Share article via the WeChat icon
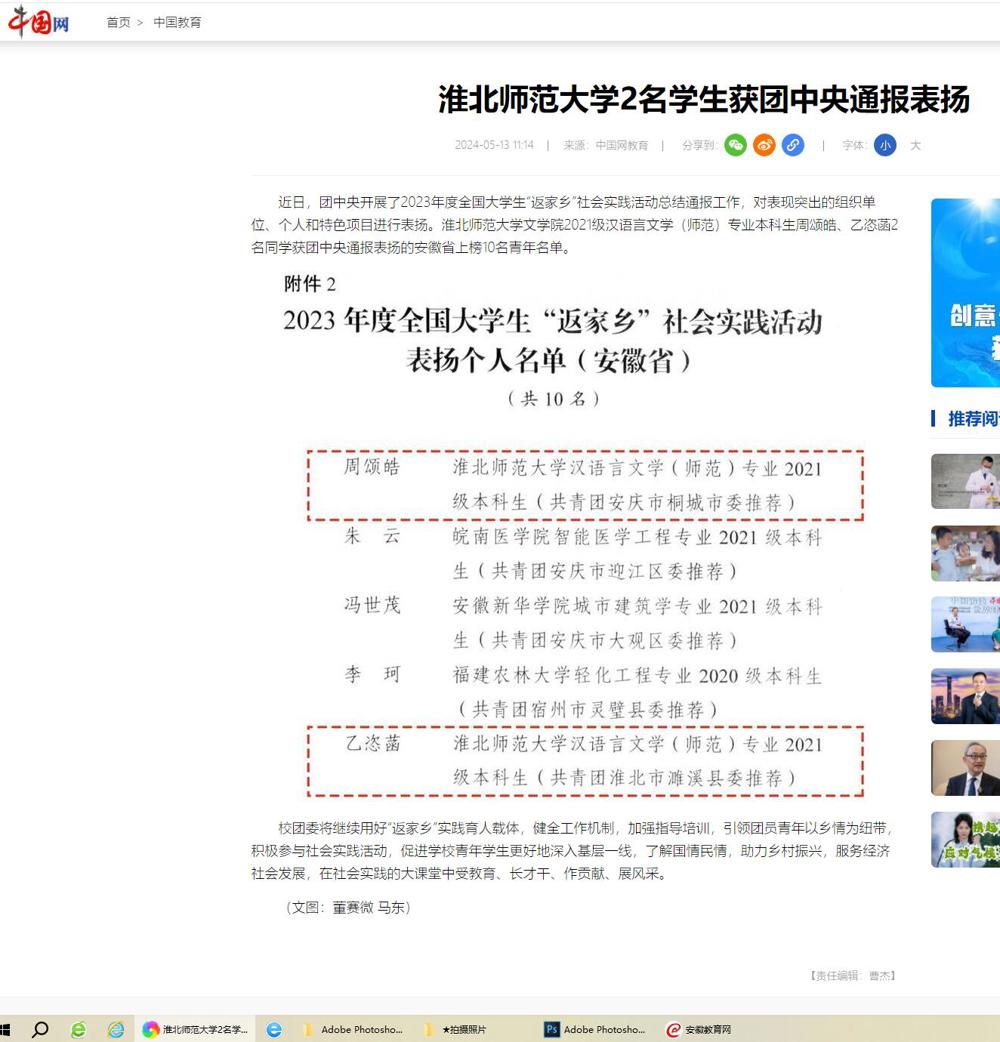This screenshot has width=1000, height=1042. [736, 145]
